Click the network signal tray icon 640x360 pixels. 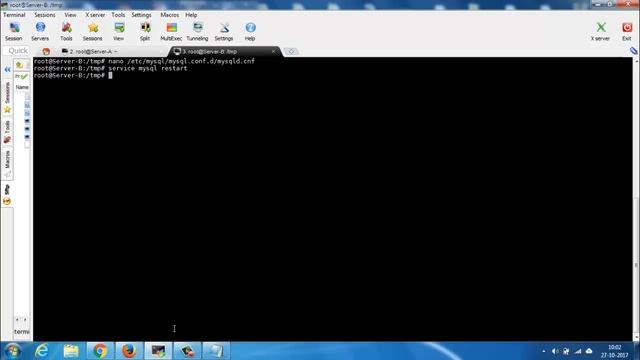click(578, 351)
